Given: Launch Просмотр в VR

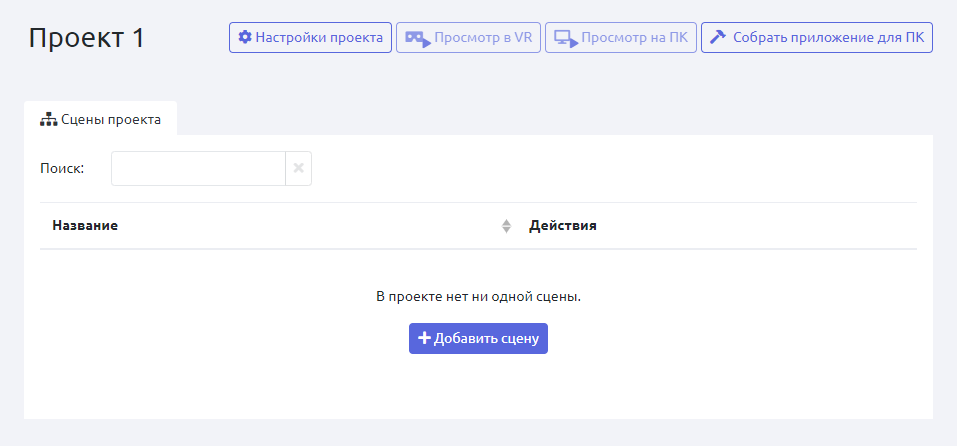Looking at the screenshot, I should click(x=468, y=38).
